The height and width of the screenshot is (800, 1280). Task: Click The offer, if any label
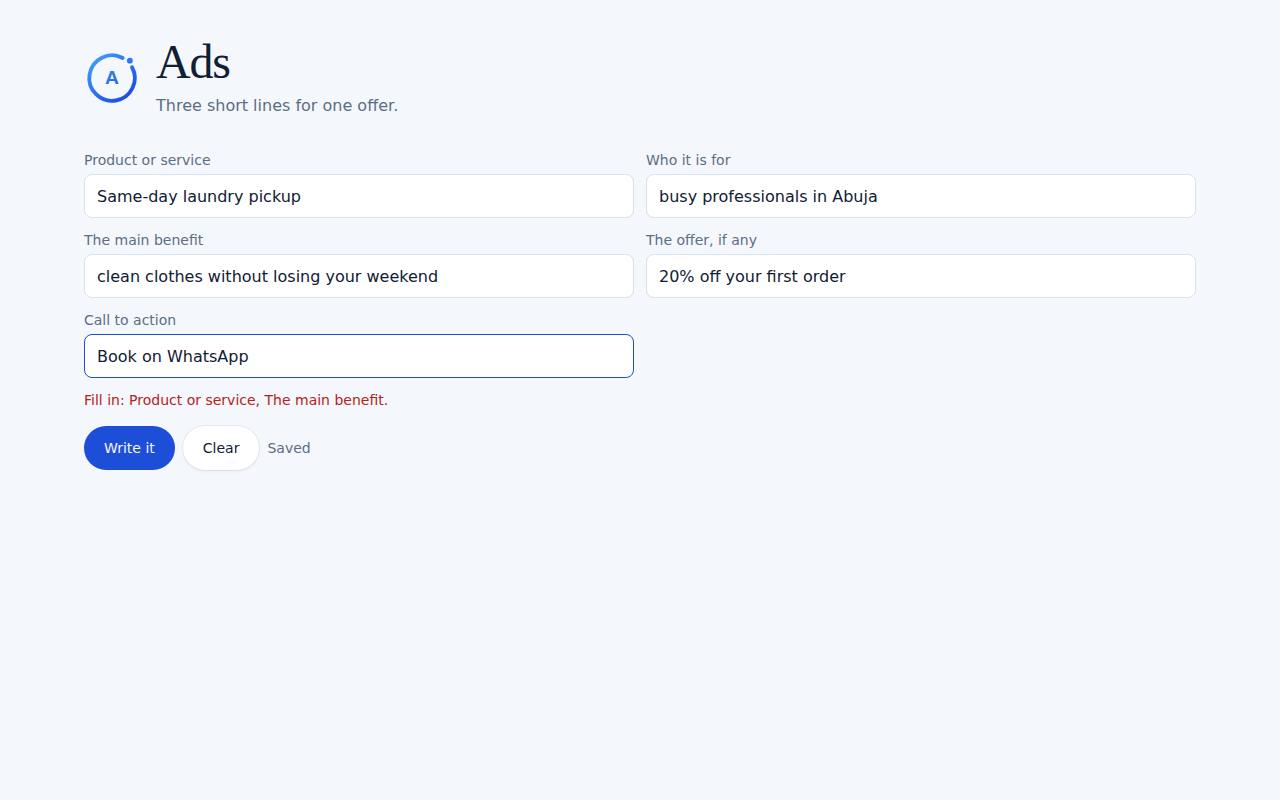pyautogui.click(x=701, y=240)
